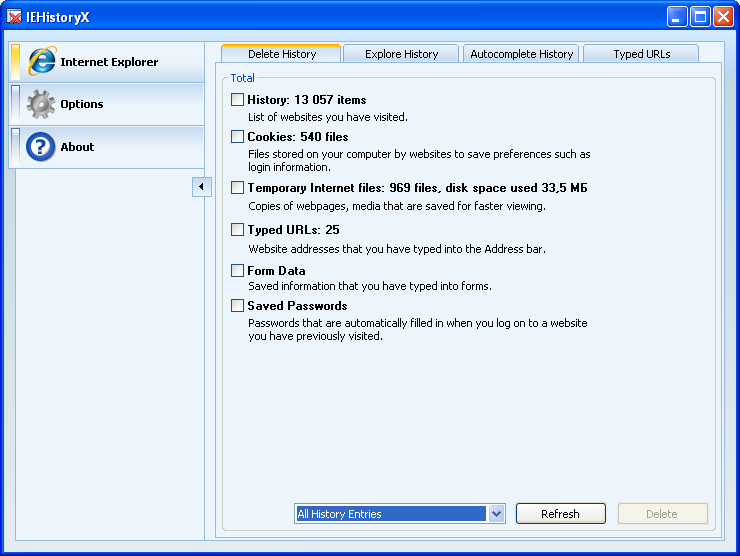Open the All History Entries dropdown arrow
Image resolution: width=740 pixels, height=556 pixels.
click(x=496, y=514)
